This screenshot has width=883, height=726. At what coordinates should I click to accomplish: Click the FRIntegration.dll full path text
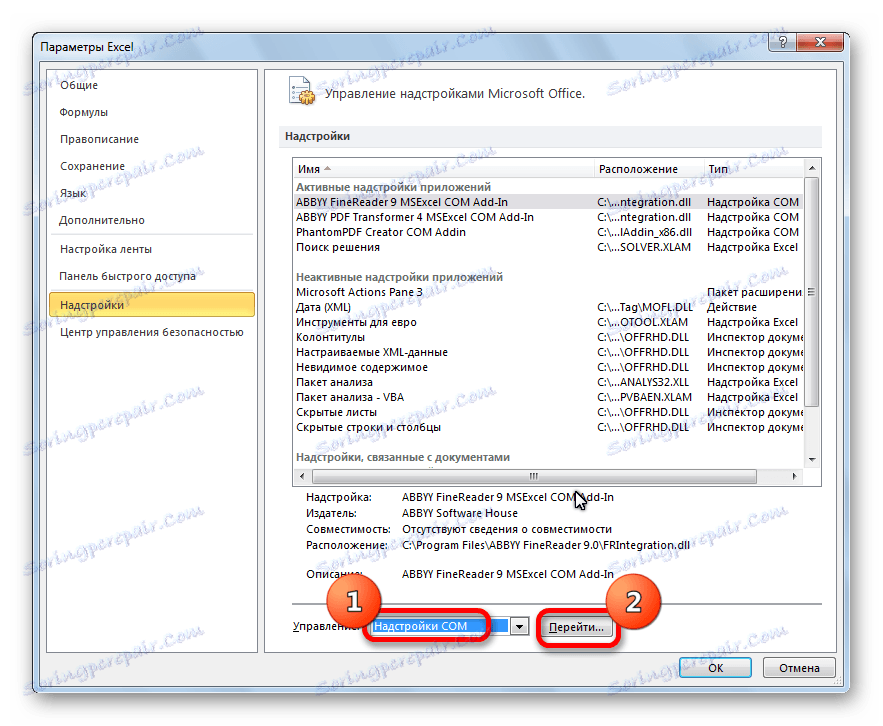(x=546, y=545)
